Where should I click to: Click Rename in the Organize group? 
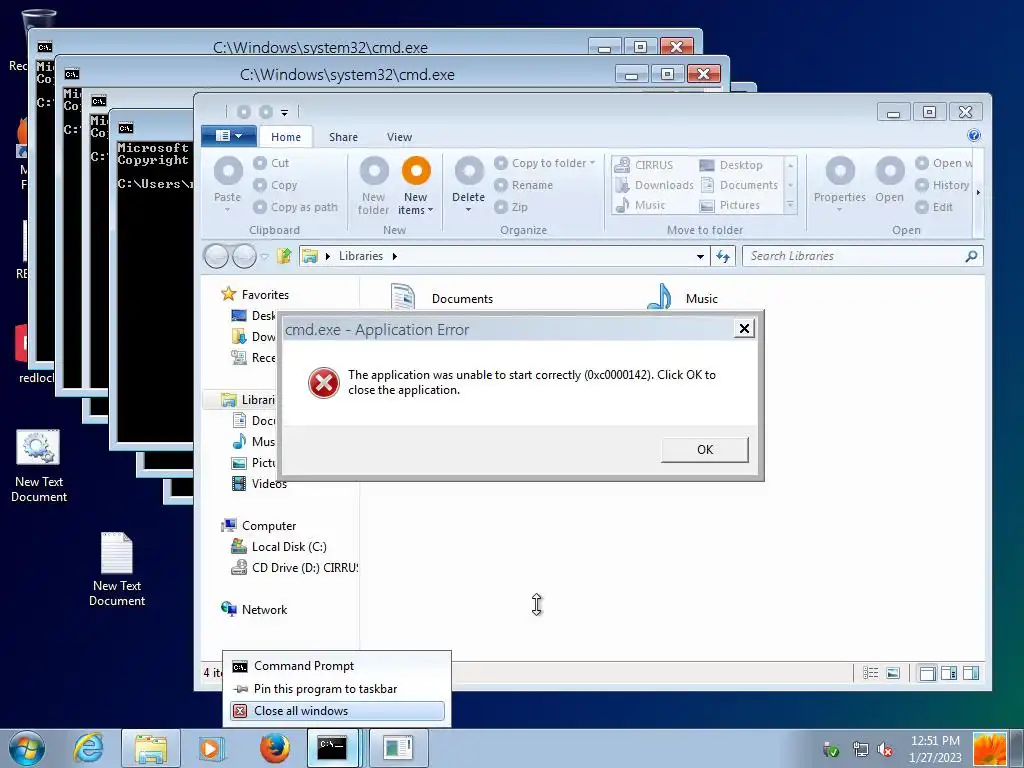524,185
